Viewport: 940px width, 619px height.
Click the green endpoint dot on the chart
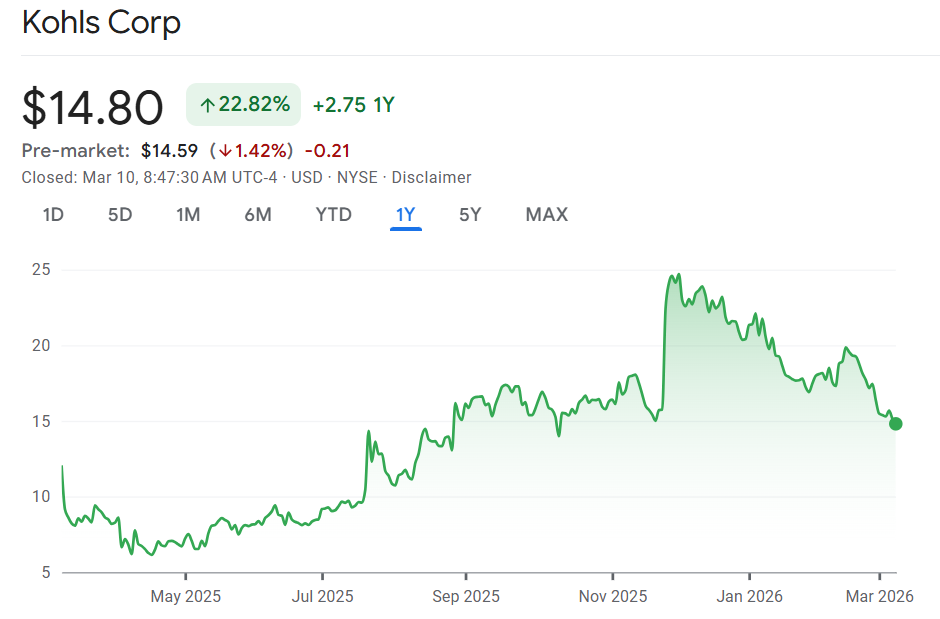[895, 424]
